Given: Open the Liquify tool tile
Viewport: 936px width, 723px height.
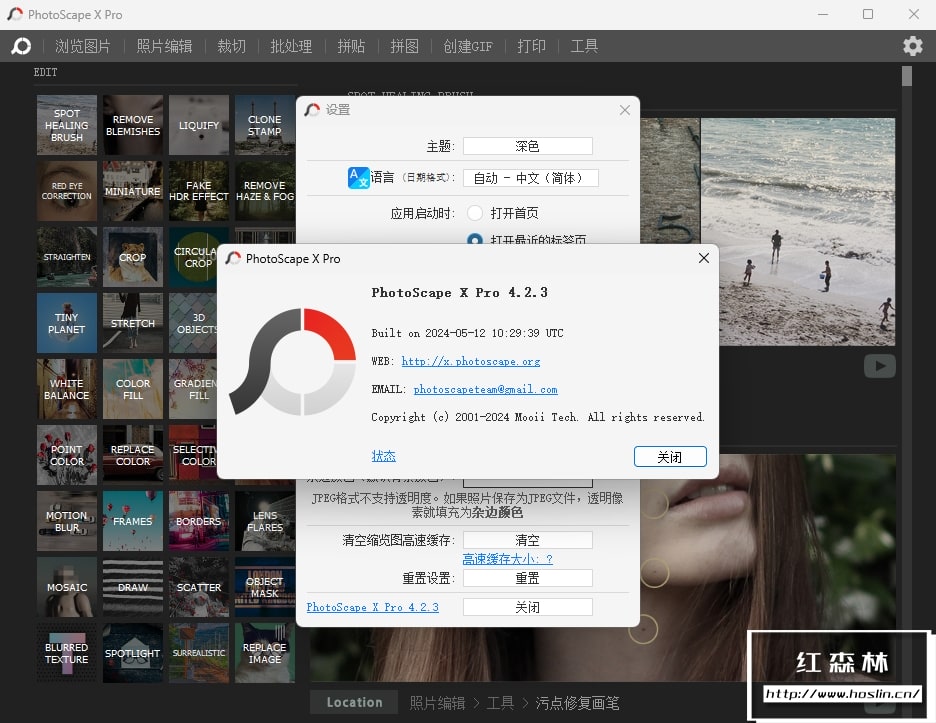Looking at the screenshot, I should click(199, 125).
